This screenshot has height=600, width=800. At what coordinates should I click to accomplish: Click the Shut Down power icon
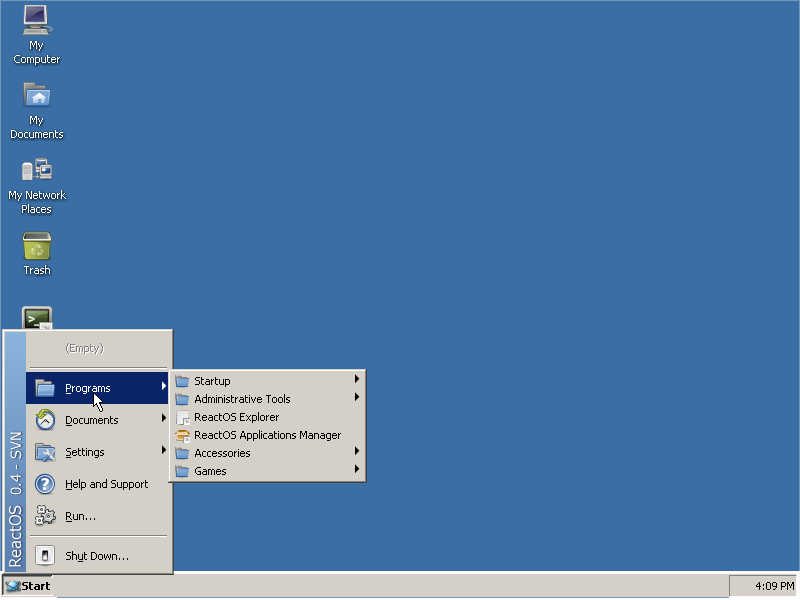pos(45,556)
